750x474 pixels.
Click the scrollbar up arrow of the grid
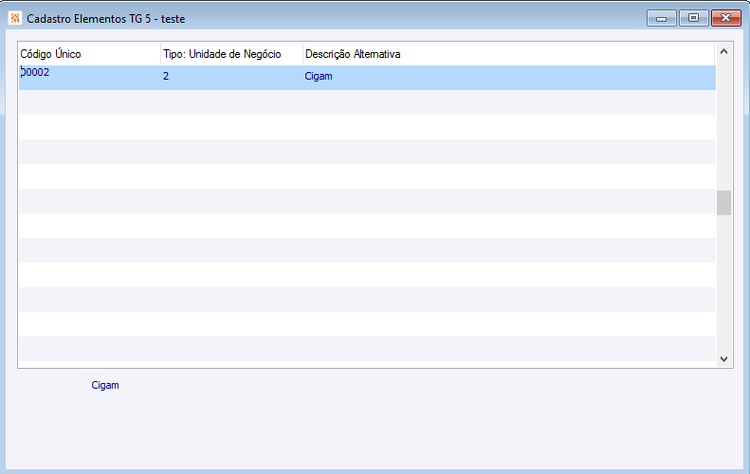point(724,51)
